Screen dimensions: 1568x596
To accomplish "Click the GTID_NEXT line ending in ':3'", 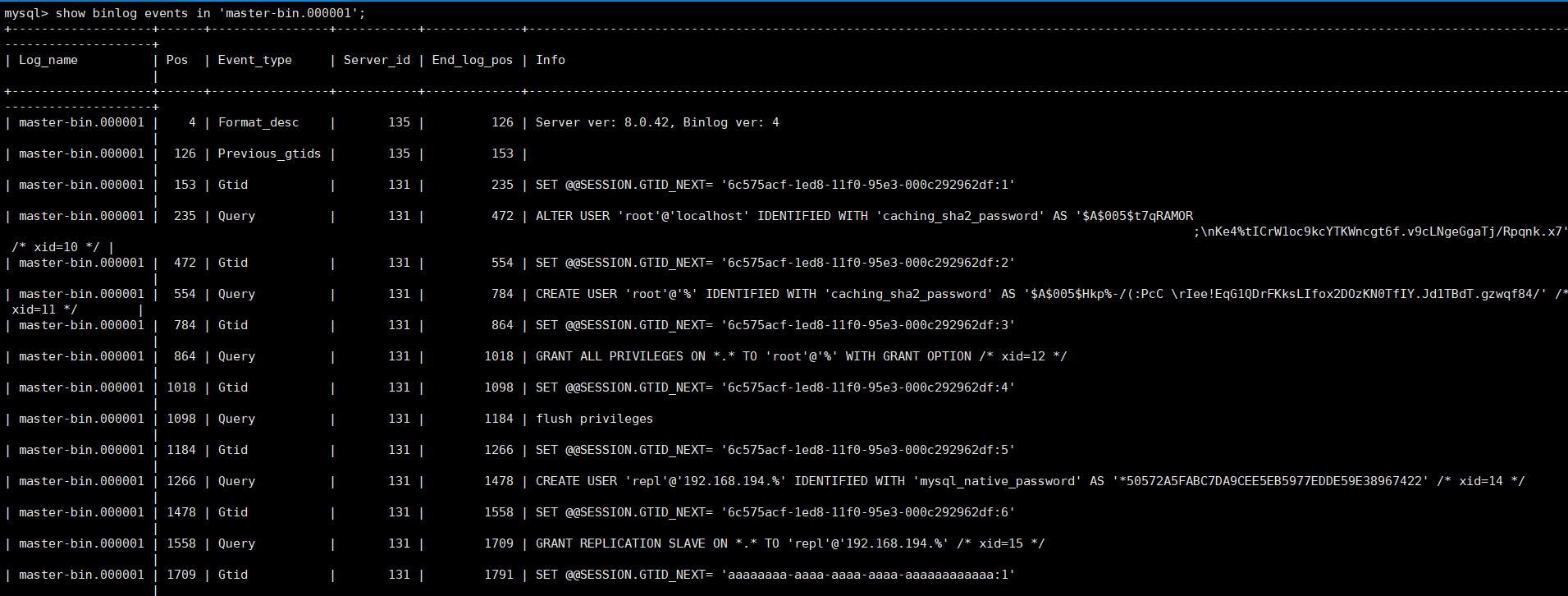I will pos(775,325).
